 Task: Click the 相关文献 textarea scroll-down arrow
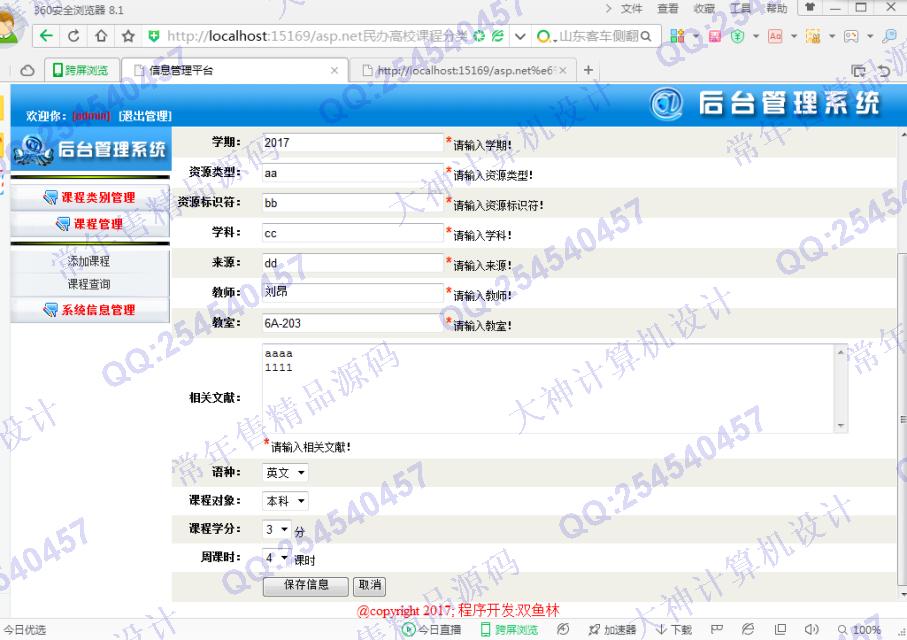tap(840, 425)
